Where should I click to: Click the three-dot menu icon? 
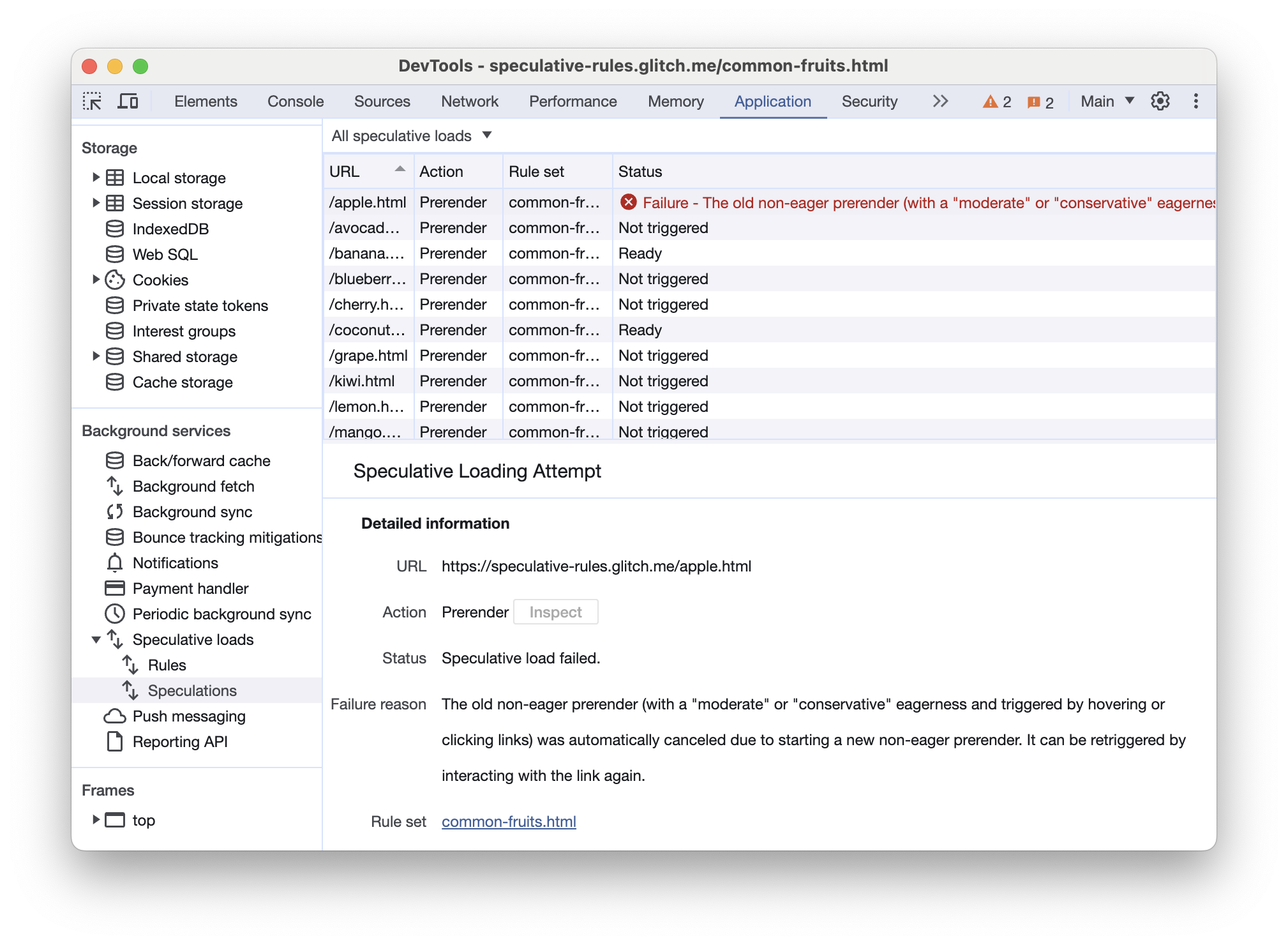tap(1196, 101)
